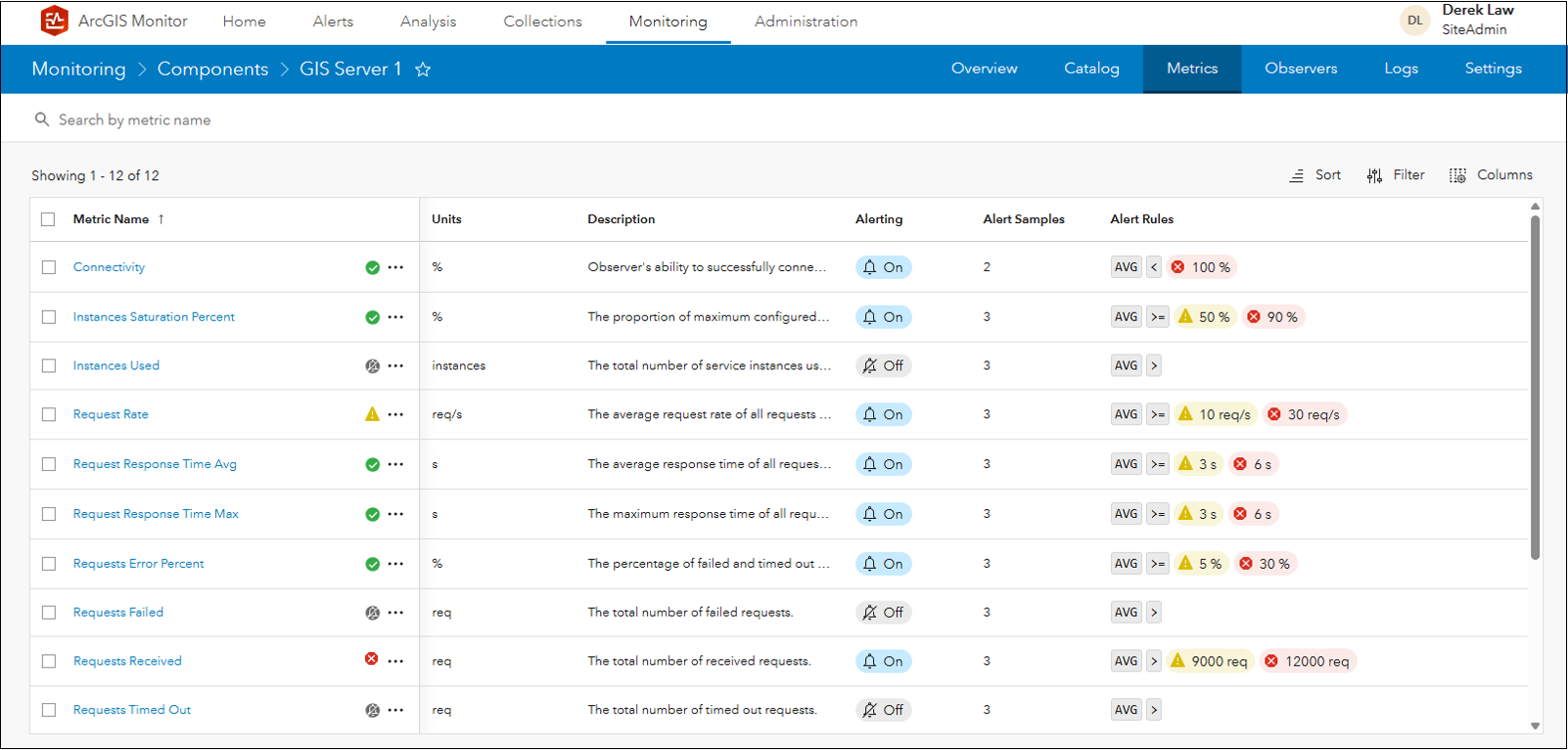Open the Alerts menu item
1568x750 pixels.
tap(333, 22)
